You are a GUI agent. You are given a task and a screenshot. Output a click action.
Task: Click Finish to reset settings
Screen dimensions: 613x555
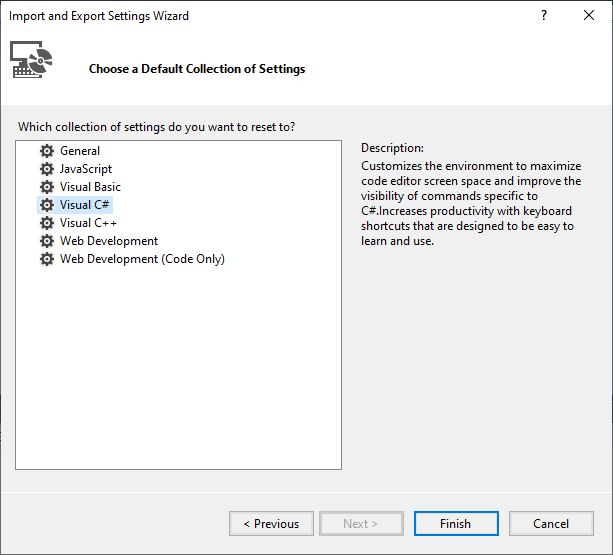456,523
